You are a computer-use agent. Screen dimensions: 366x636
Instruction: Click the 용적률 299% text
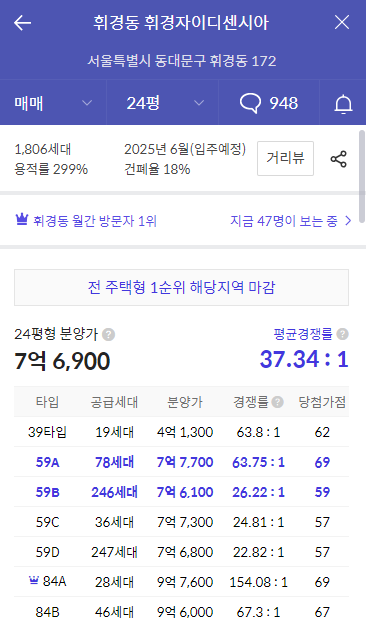coord(51,169)
